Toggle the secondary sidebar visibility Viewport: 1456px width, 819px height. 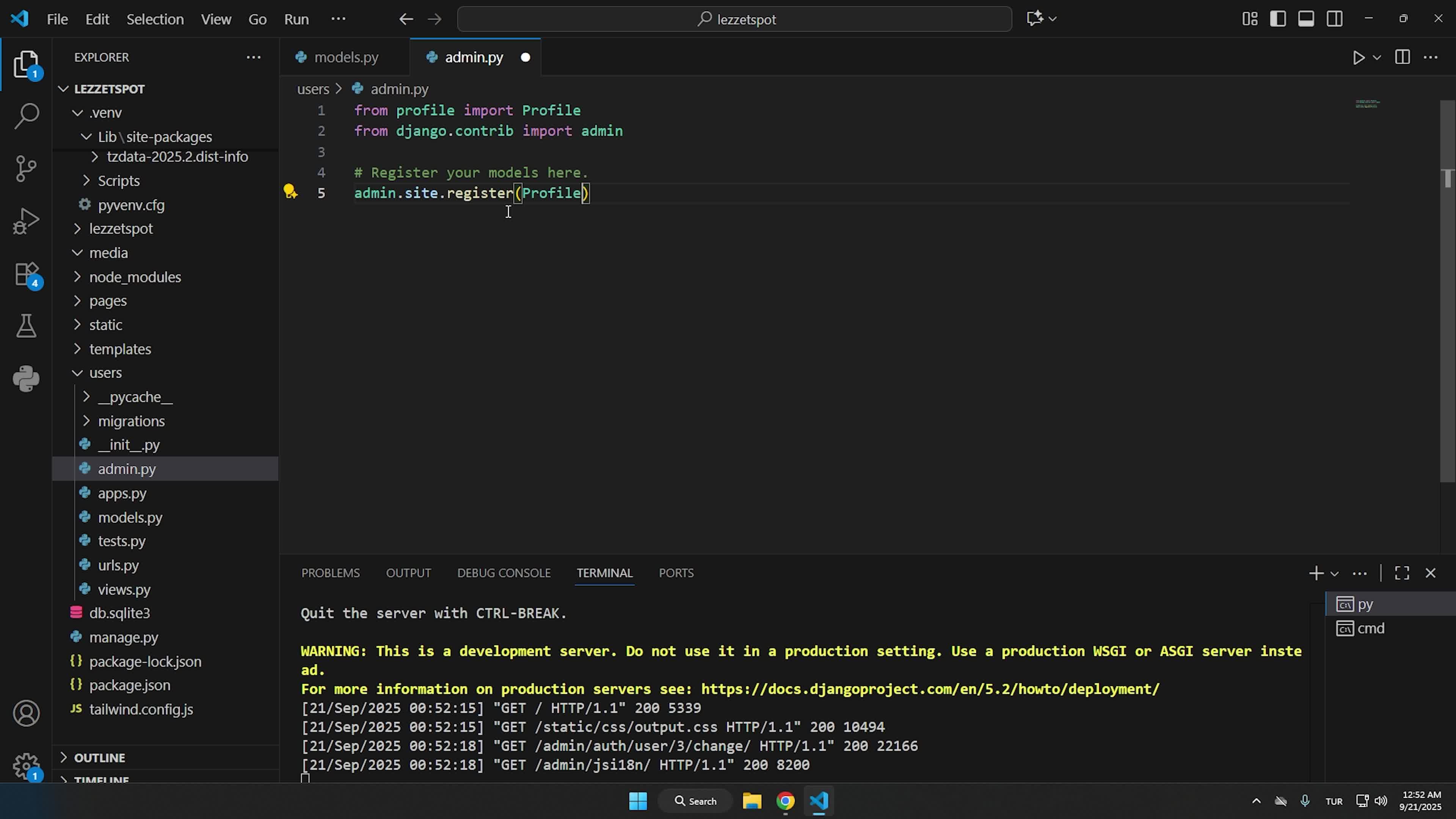[x=1335, y=19]
